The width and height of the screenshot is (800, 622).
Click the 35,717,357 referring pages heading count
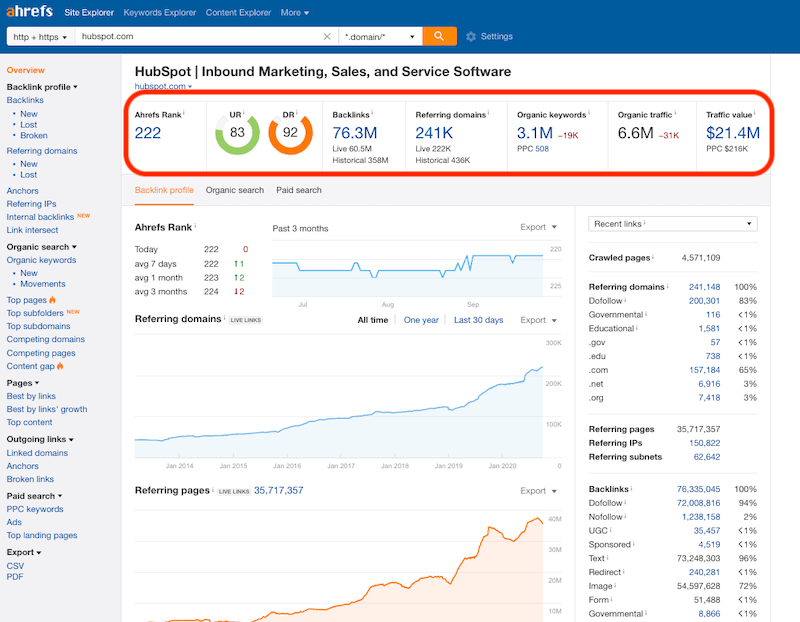coord(279,490)
